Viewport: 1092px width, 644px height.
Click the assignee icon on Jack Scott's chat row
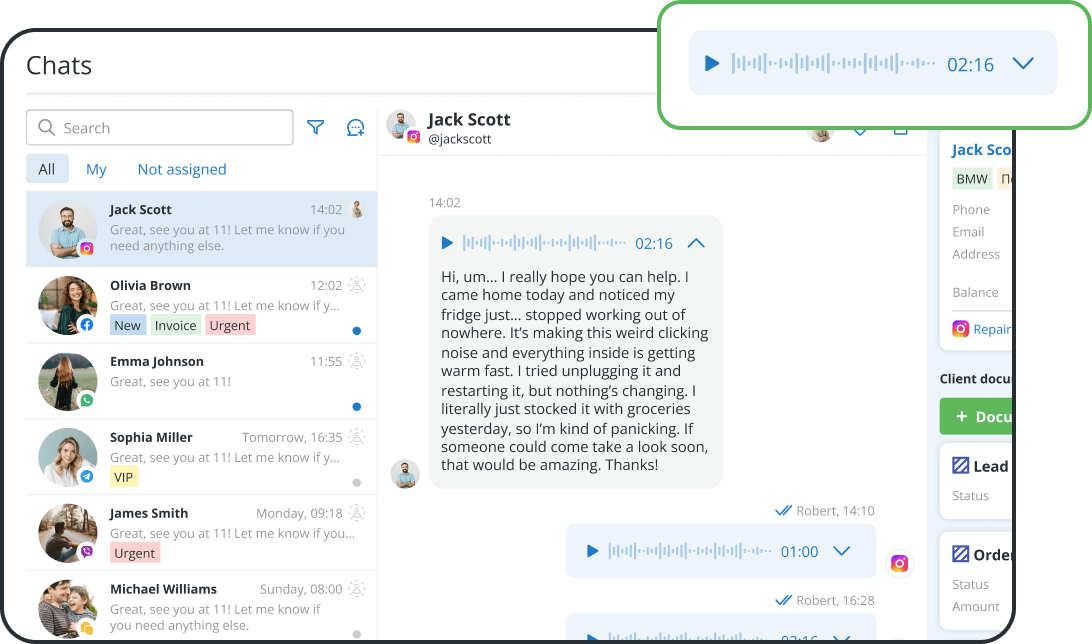pyautogui.click(x=356, y=209)
